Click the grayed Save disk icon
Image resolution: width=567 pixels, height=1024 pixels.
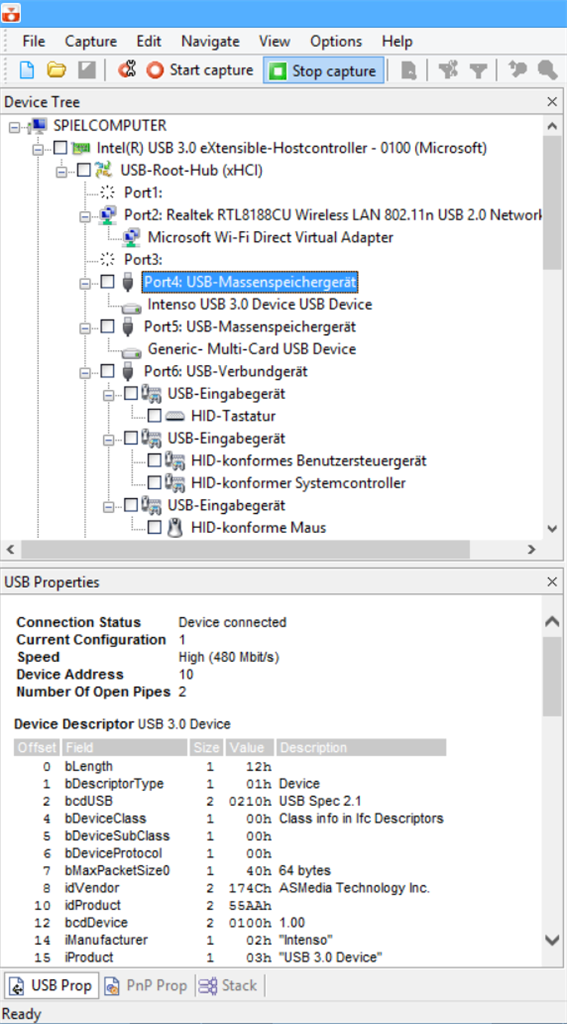click(x=86, y=71)
